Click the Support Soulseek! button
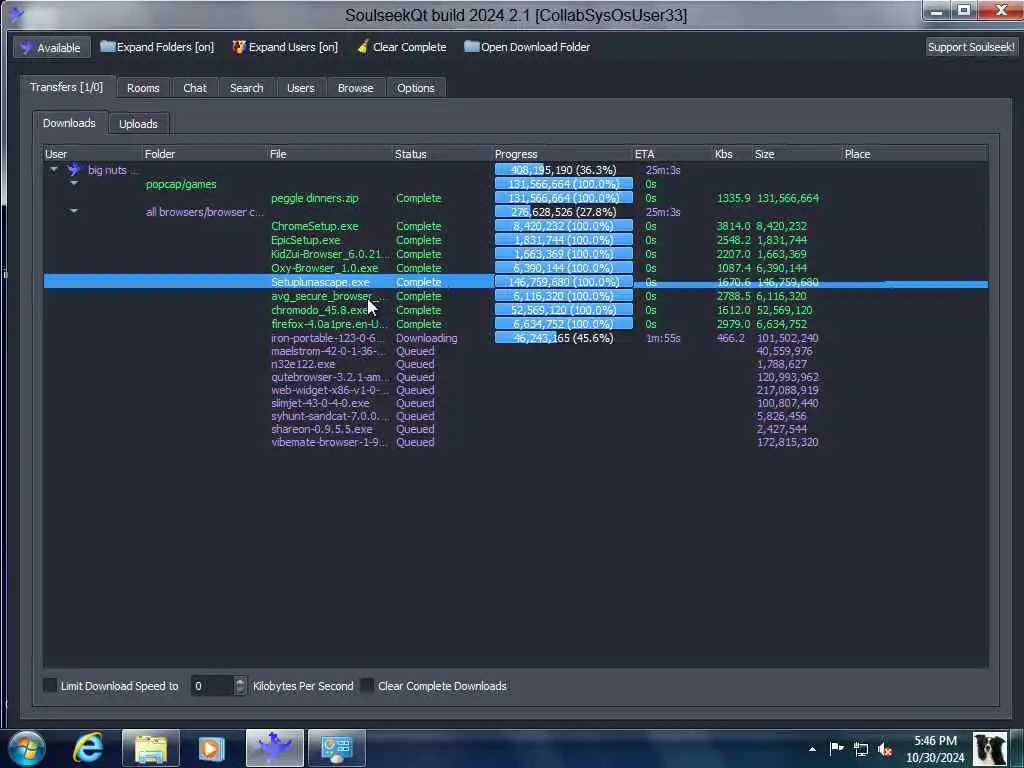 [x=971, y=47]
